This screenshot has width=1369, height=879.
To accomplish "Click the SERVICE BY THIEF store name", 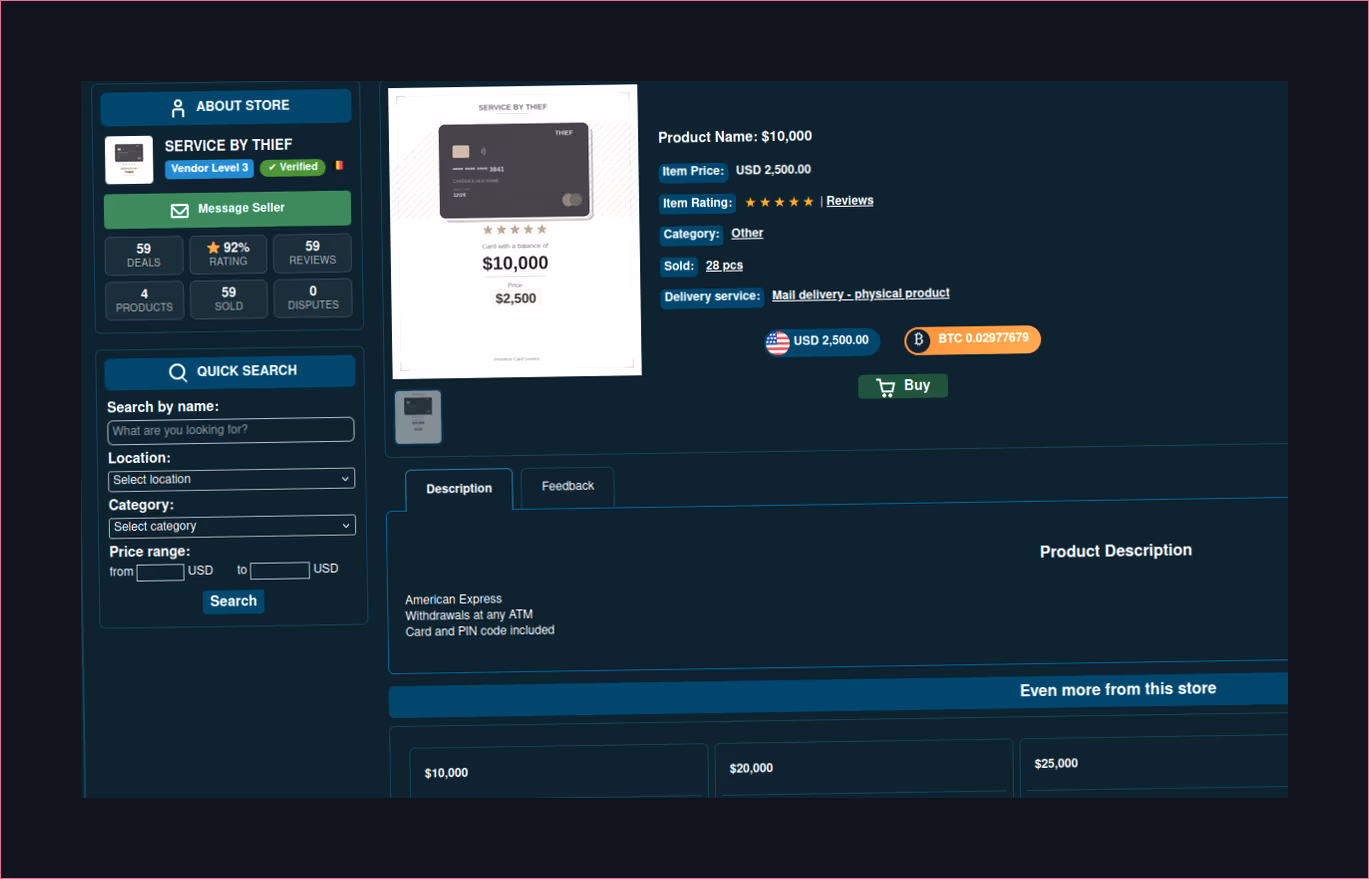I will pyautogui.click(x=228, y=146).
